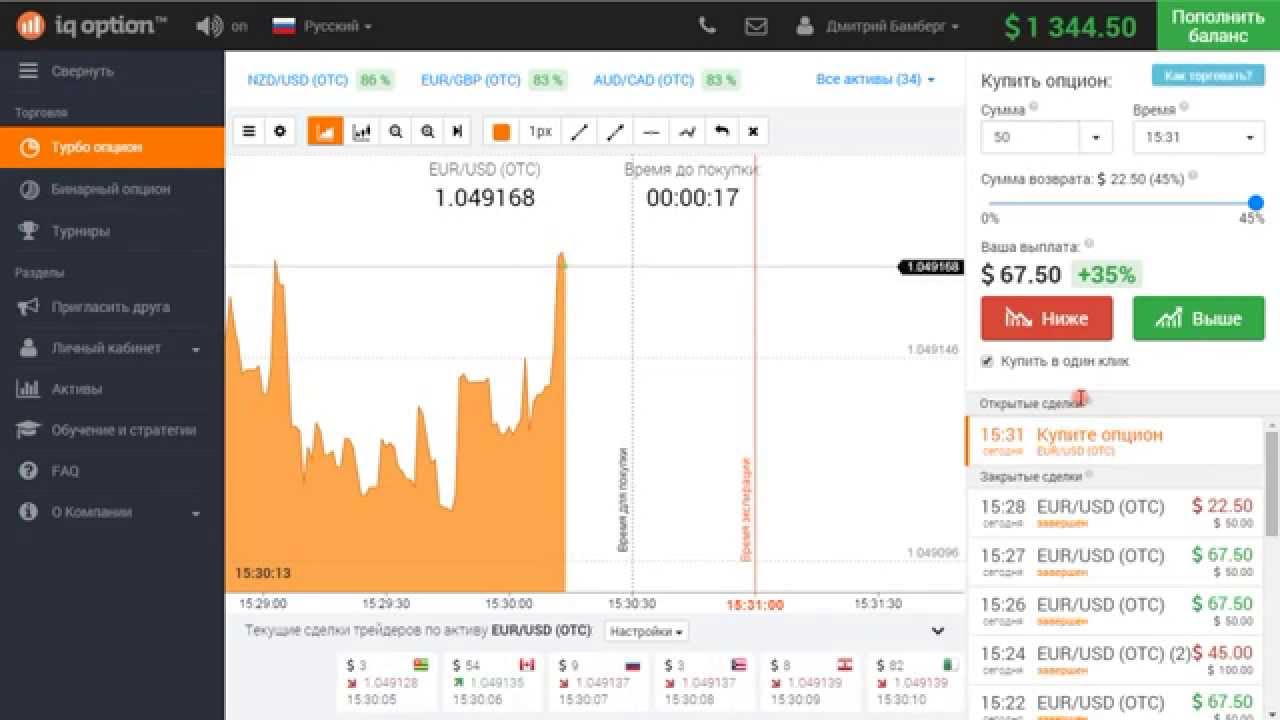
Task: Select the zigzag trend line tool
Action: point(686,131)
